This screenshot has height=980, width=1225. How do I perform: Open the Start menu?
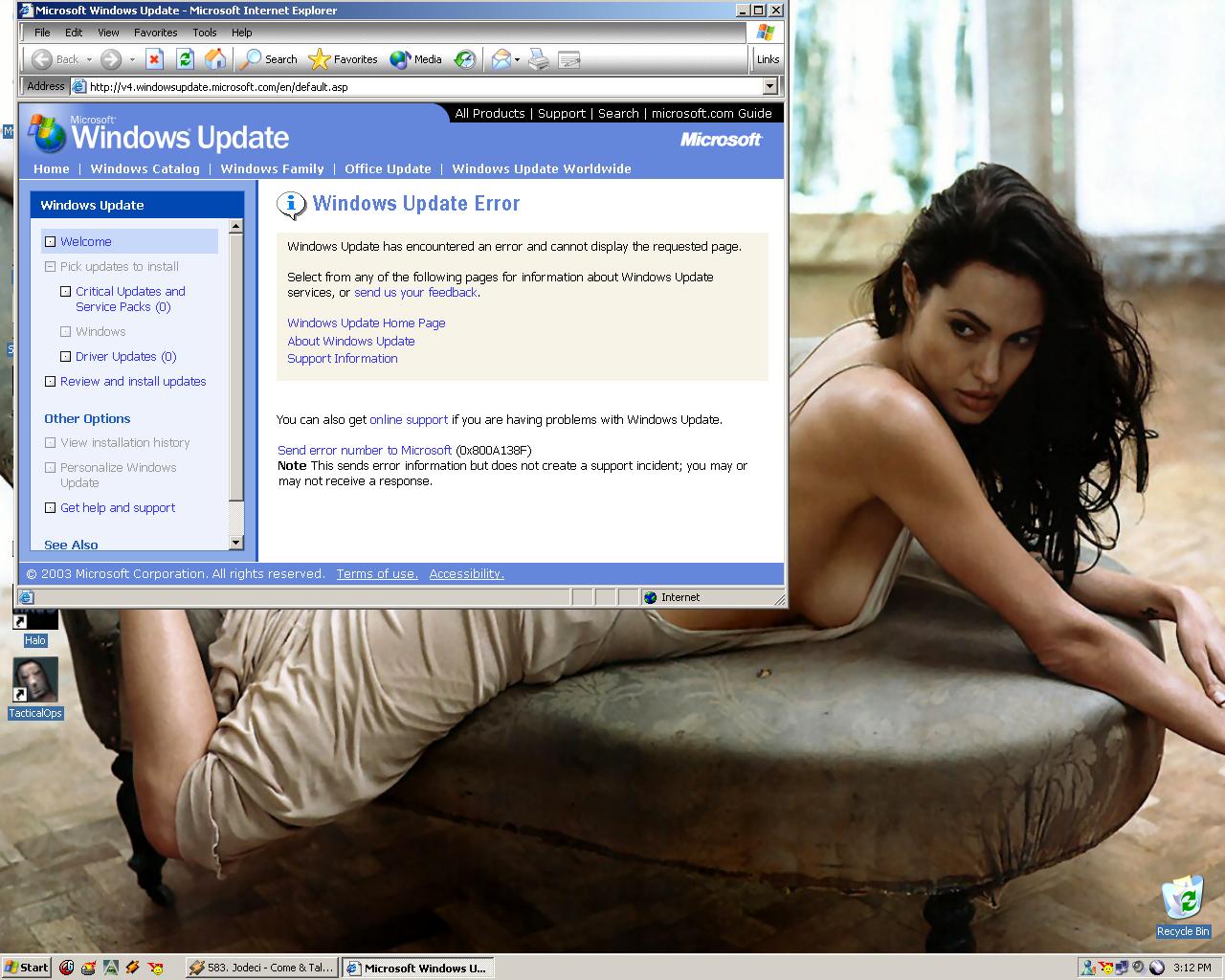(x=27, y=968)
